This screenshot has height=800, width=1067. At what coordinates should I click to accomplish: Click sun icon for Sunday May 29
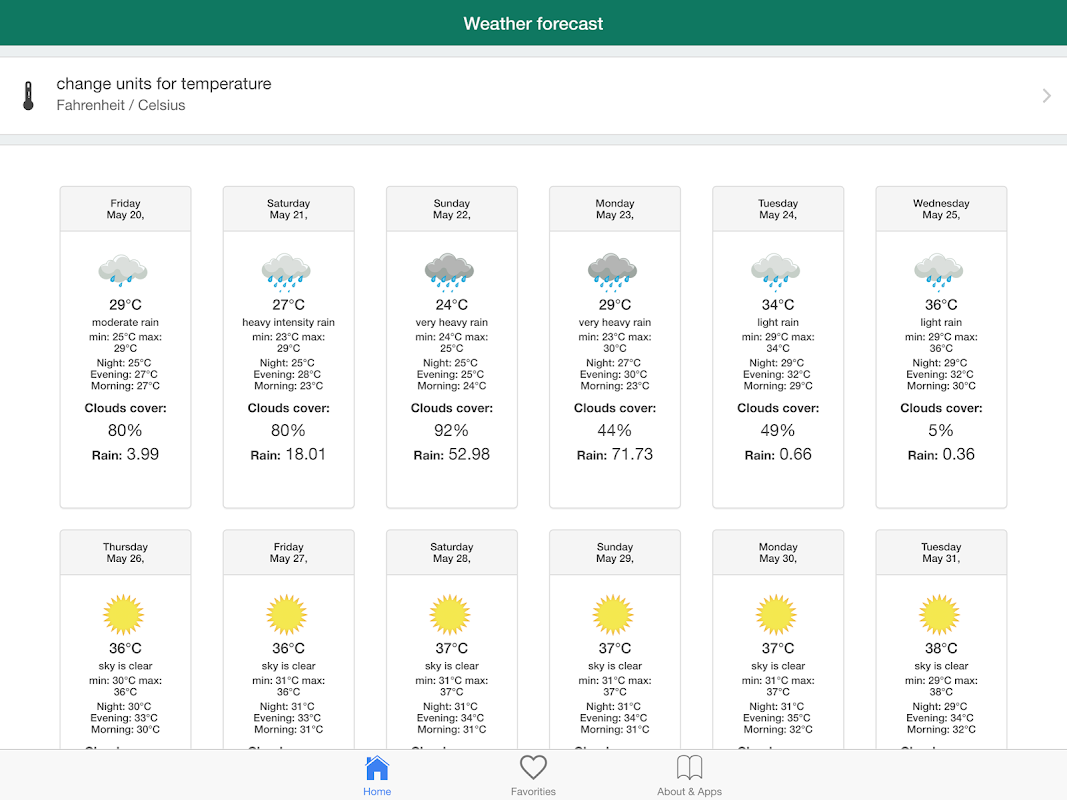click(613, 614)
